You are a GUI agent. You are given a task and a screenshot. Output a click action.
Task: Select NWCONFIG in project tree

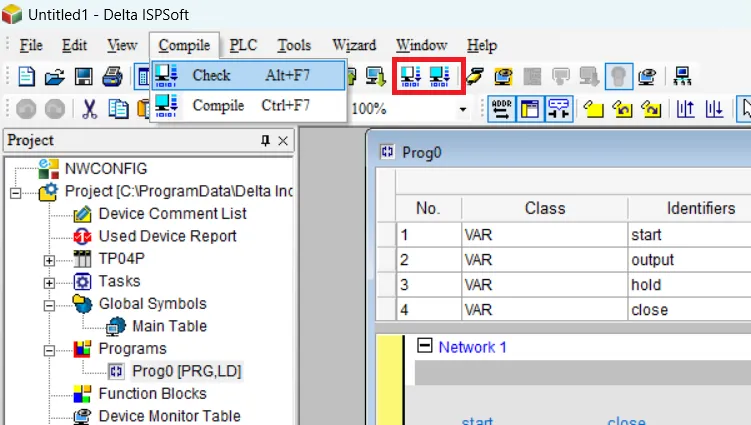click(x=106, y=169)
